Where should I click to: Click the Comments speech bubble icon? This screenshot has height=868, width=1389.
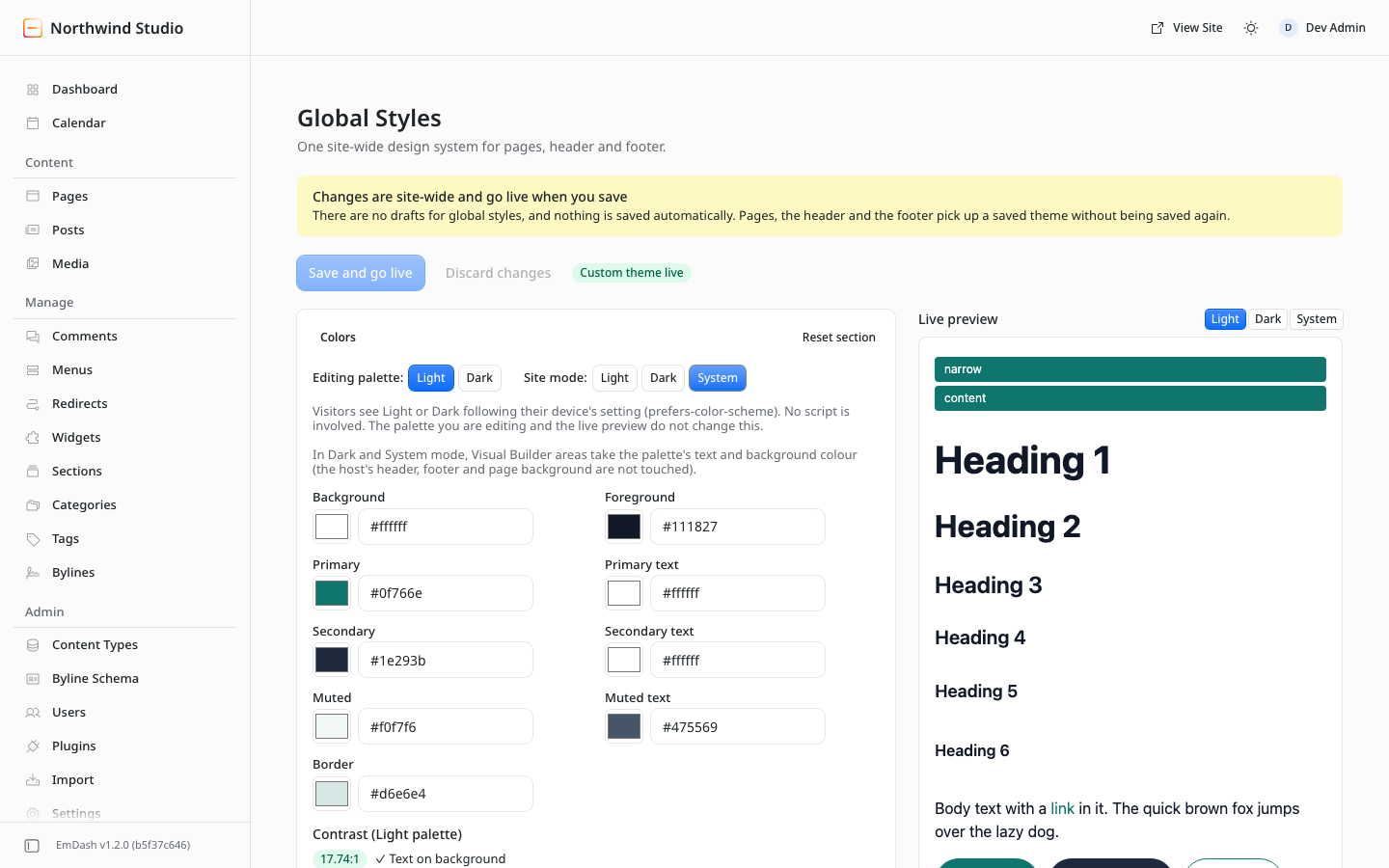click(33, 337)
